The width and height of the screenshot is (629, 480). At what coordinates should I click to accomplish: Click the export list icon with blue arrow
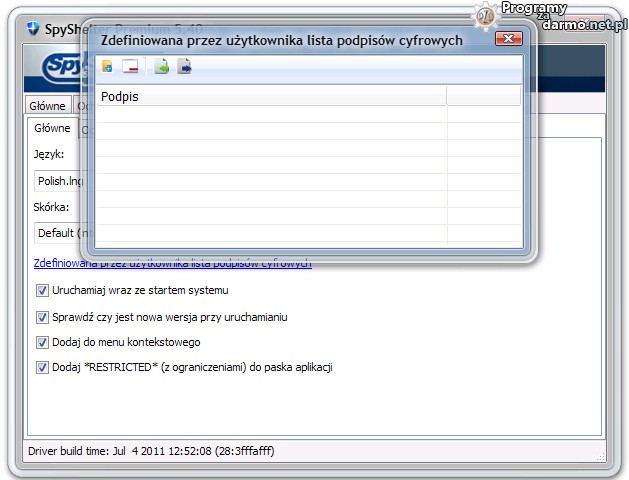coord(184,67)
